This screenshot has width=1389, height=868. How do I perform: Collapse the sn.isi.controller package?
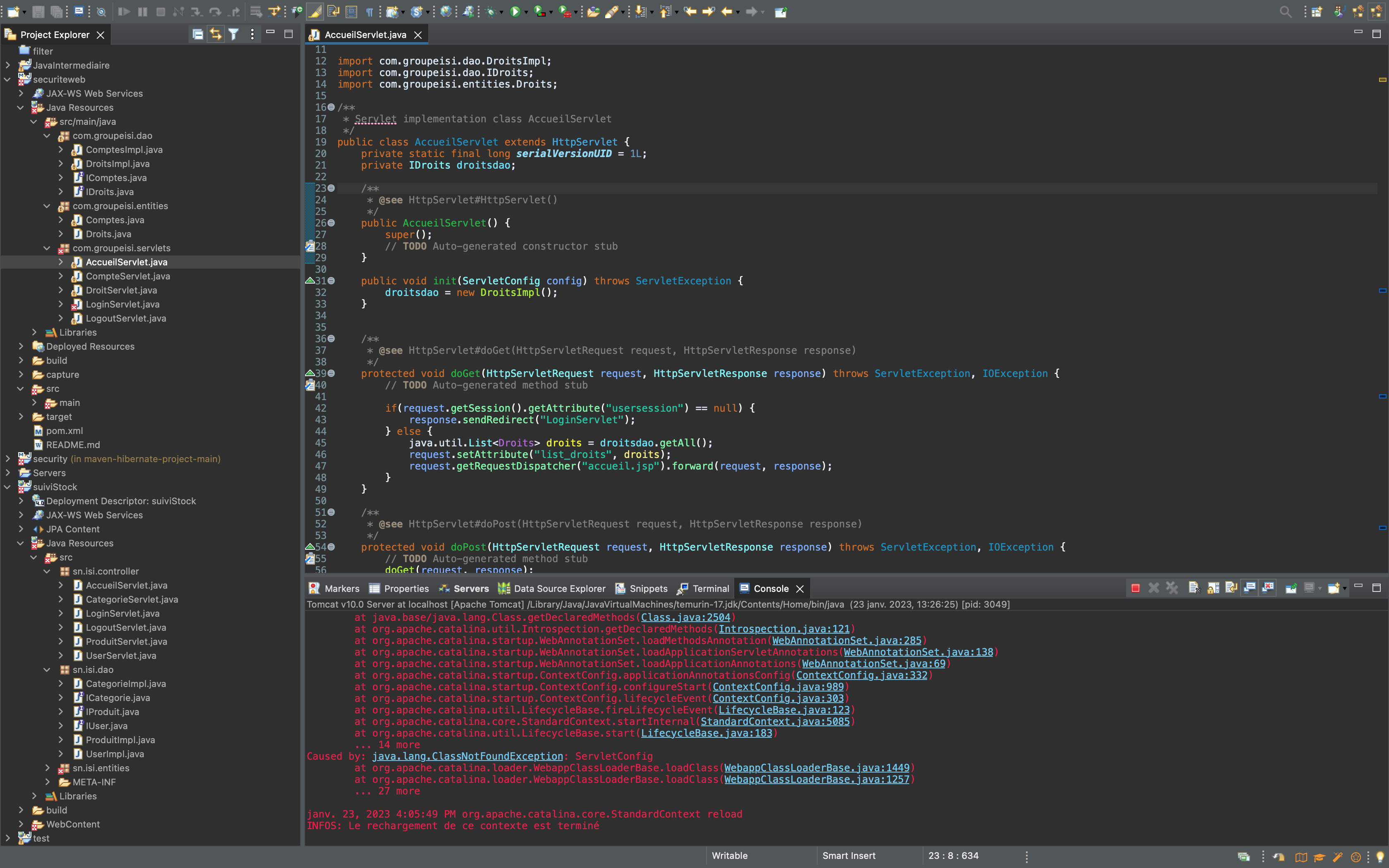coord(48,571)
